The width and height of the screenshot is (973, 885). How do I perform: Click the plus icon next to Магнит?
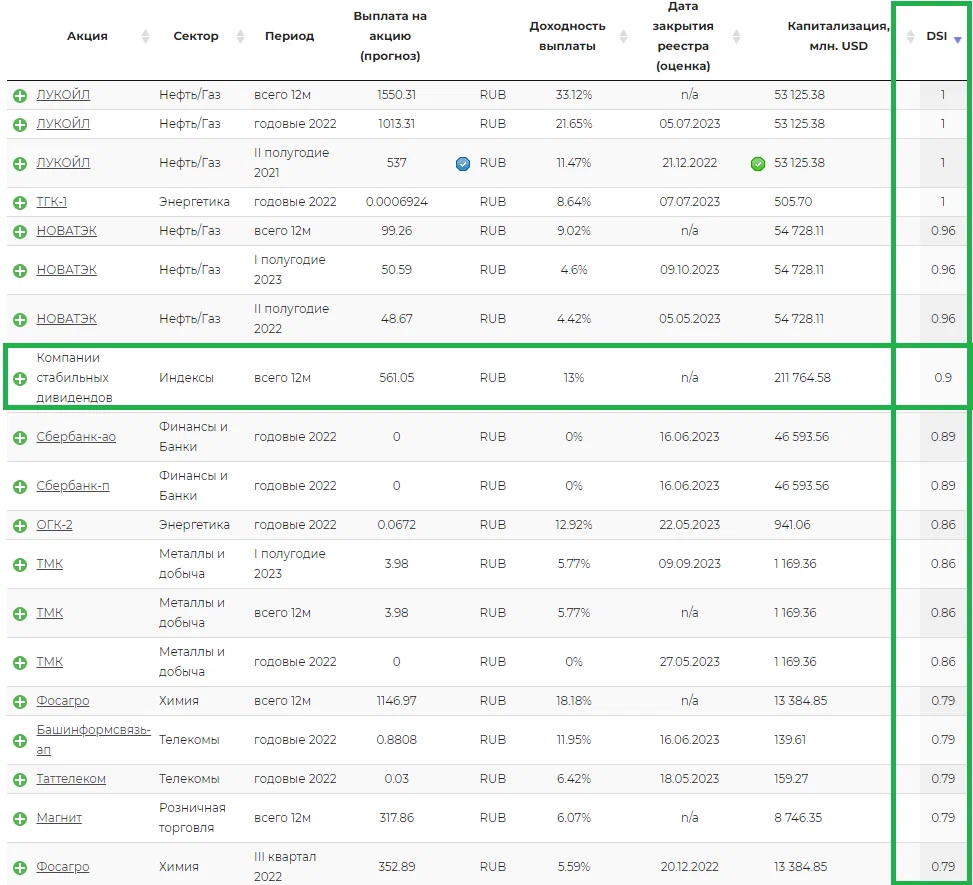19,818
